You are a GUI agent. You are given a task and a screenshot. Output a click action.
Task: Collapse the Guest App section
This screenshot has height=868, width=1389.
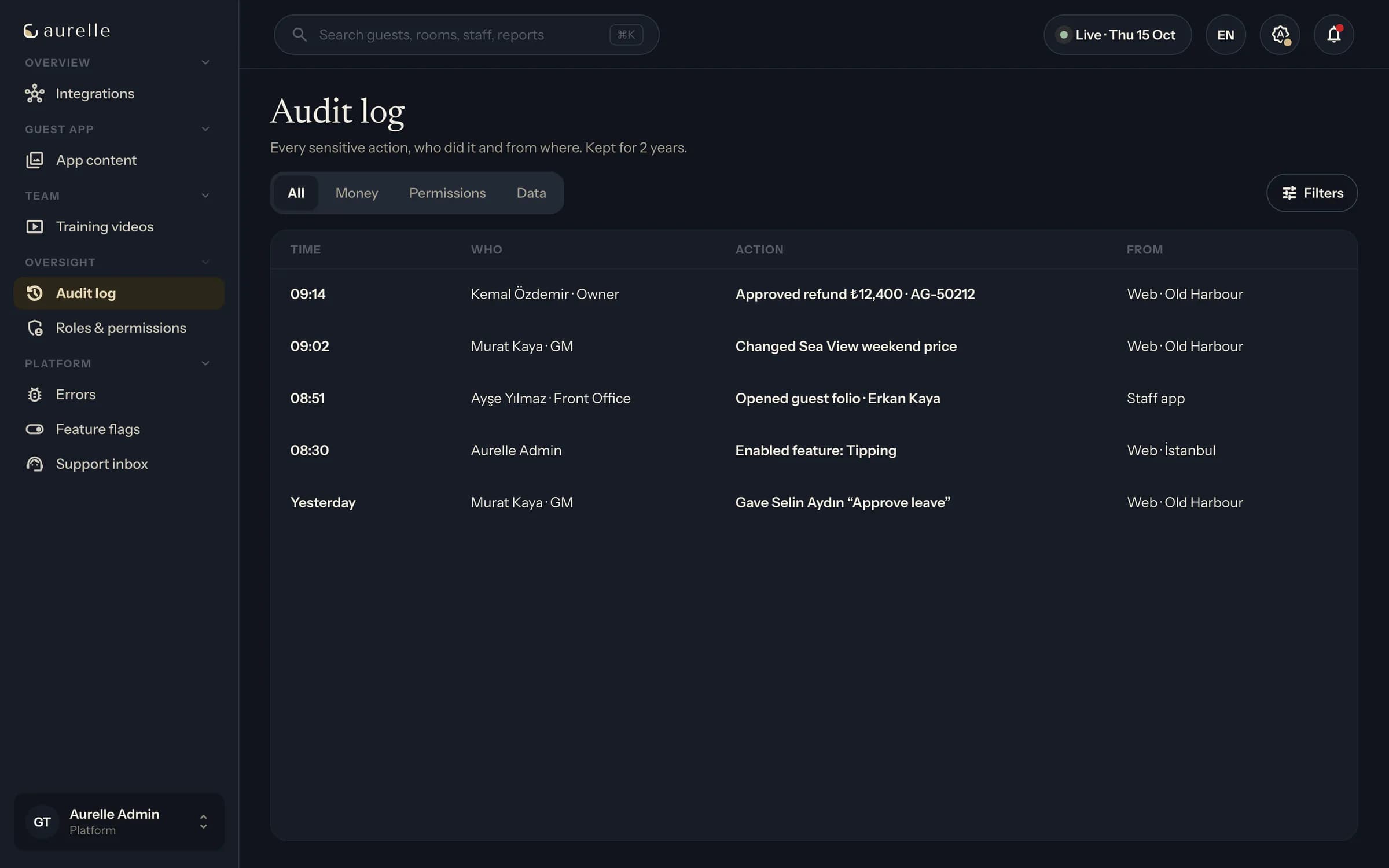tap(205, 129)
